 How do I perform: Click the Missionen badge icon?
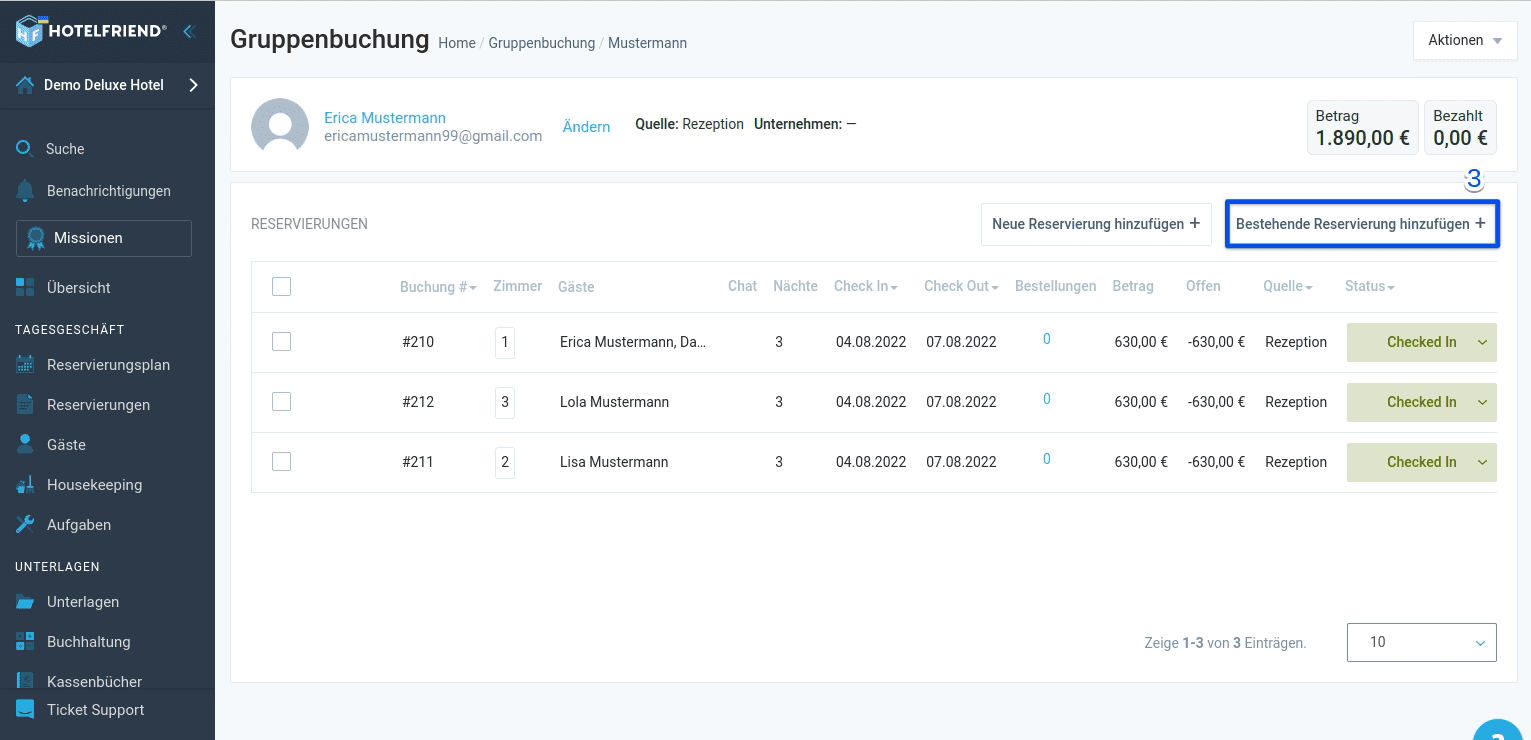[x=36, y=238]
